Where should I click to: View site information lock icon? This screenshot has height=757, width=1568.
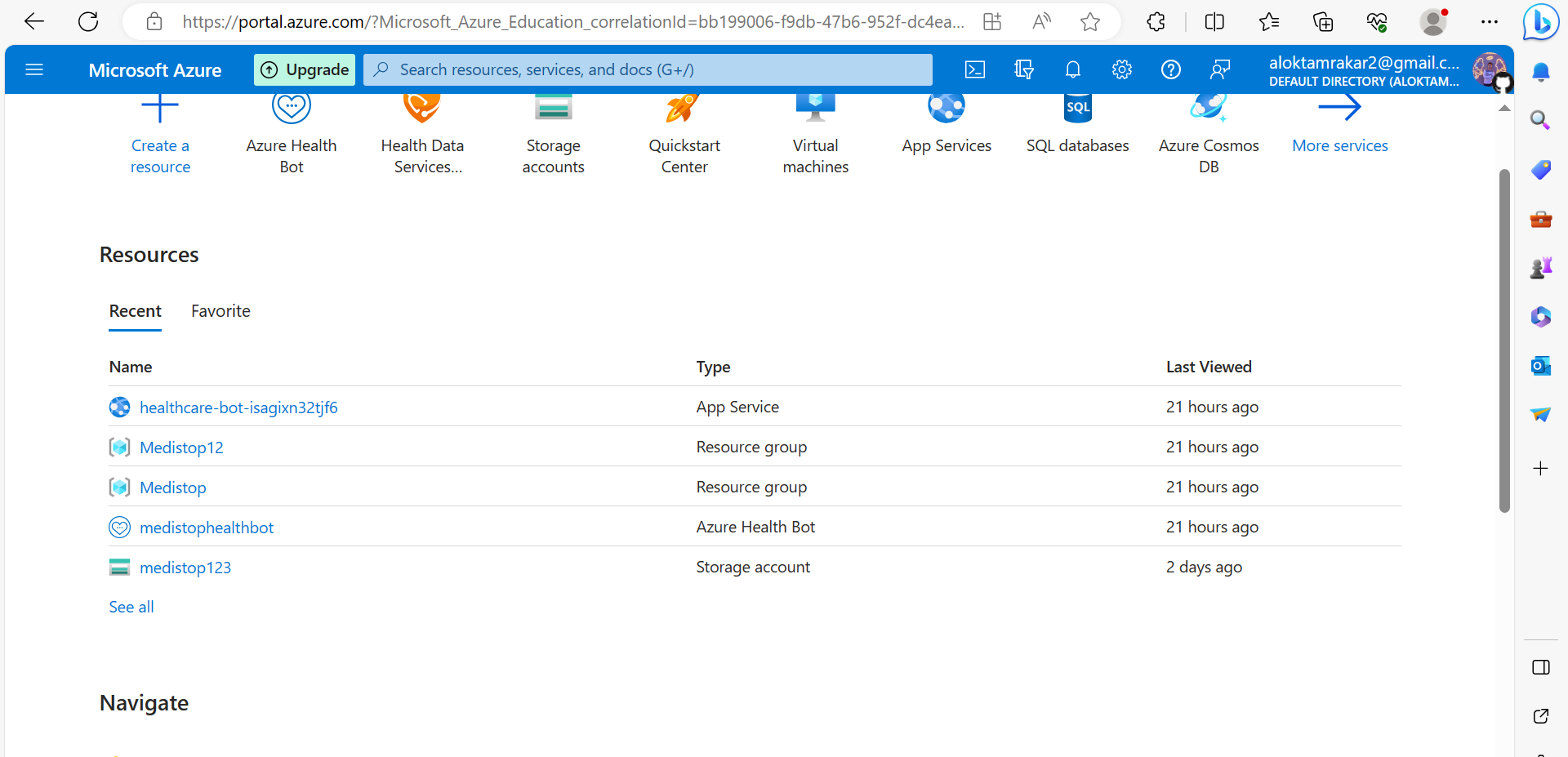[154, 22]
